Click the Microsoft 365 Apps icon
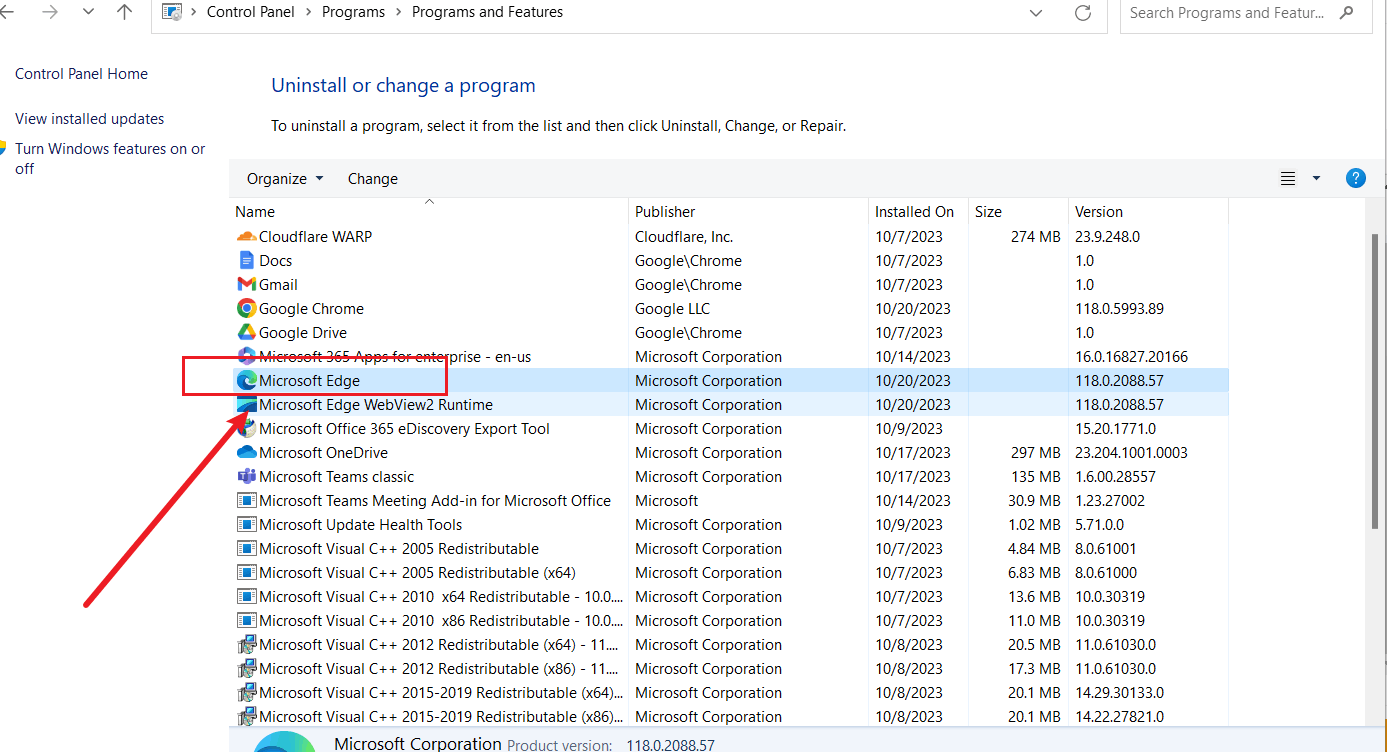Screen dimensions: 1387x752 pos(247,357)
